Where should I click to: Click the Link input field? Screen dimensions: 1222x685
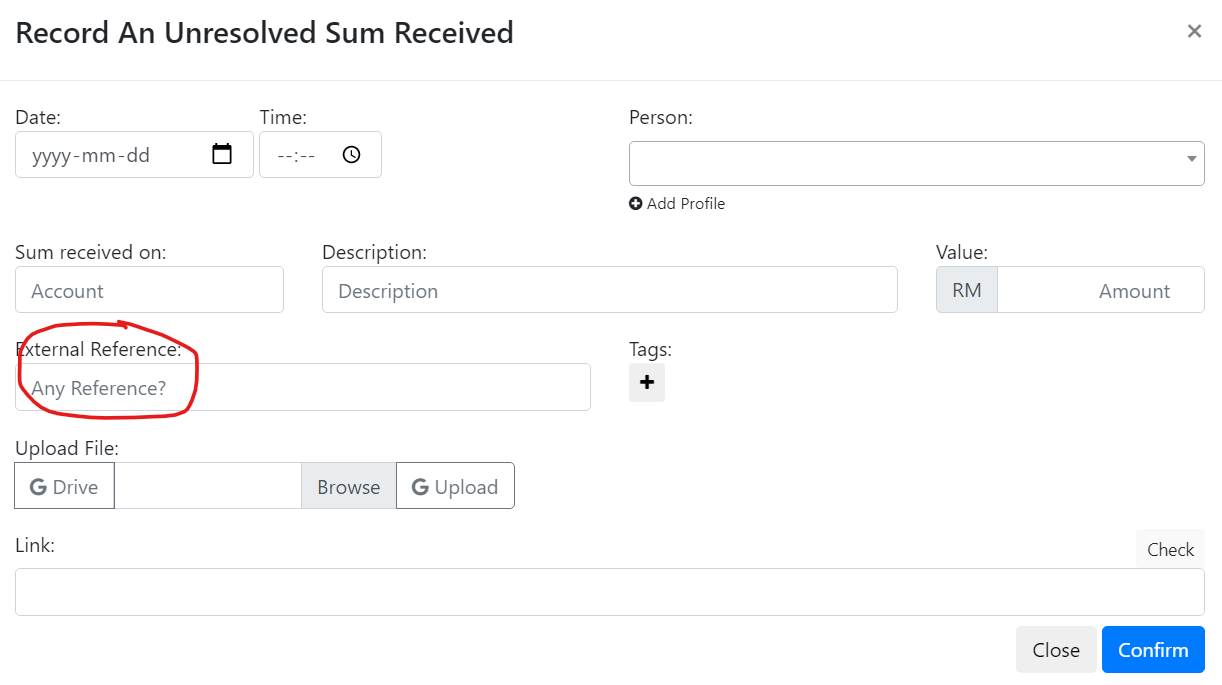point(610,592)
